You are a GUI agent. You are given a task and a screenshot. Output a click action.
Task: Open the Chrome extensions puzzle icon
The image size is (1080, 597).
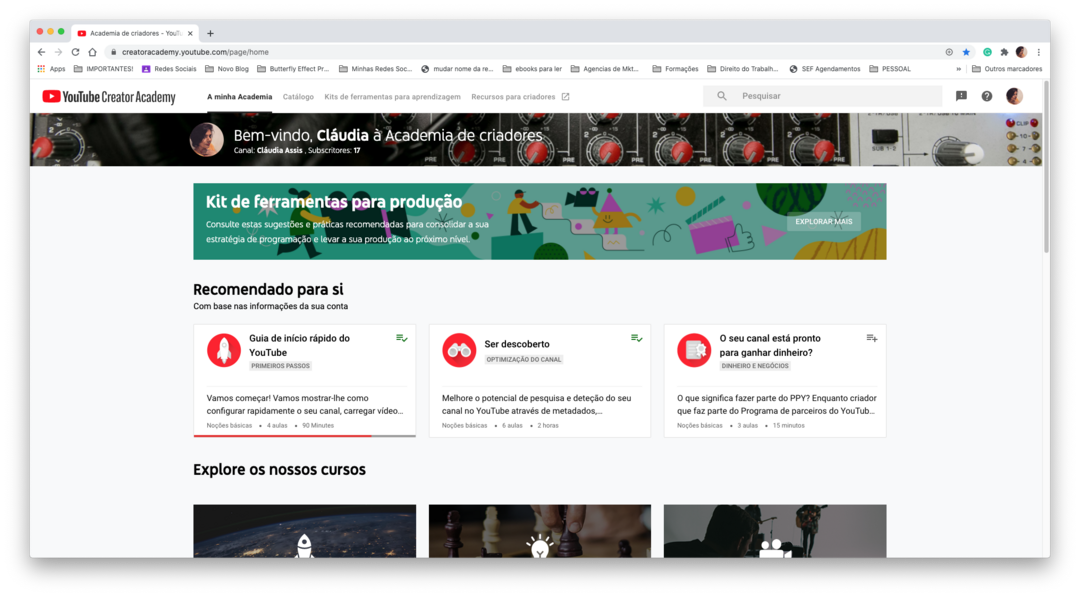tap(1004, 52)
